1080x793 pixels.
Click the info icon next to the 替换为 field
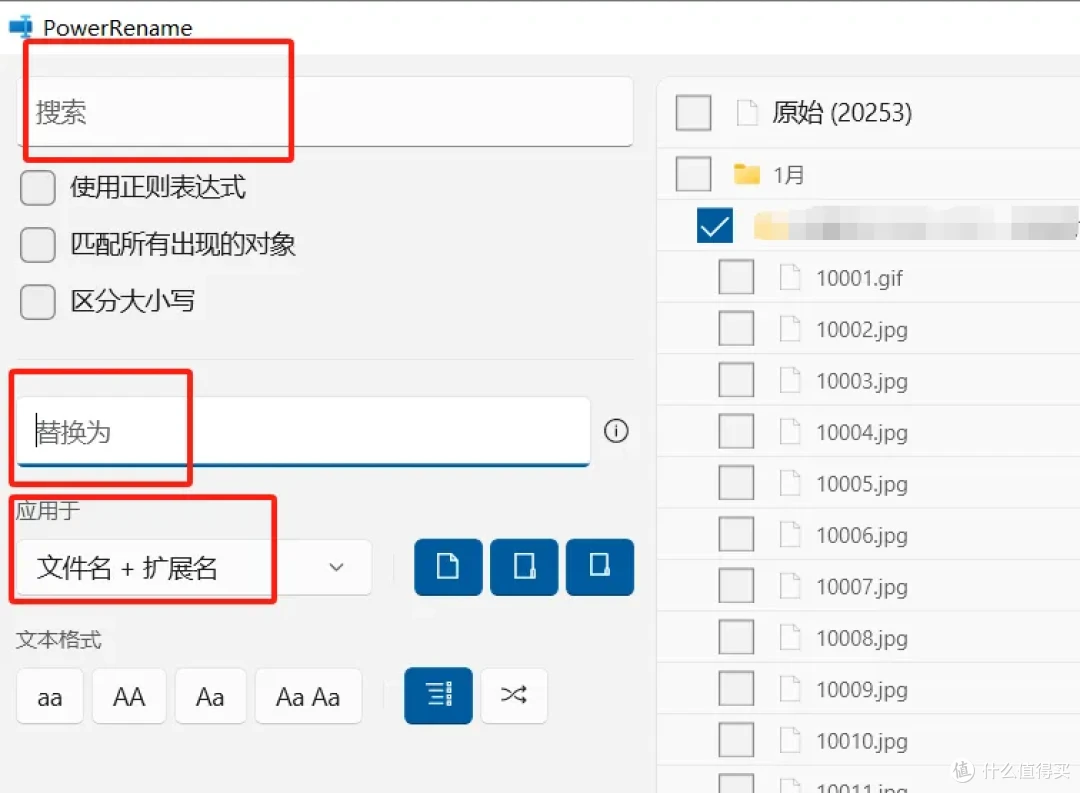click(616, 431)
